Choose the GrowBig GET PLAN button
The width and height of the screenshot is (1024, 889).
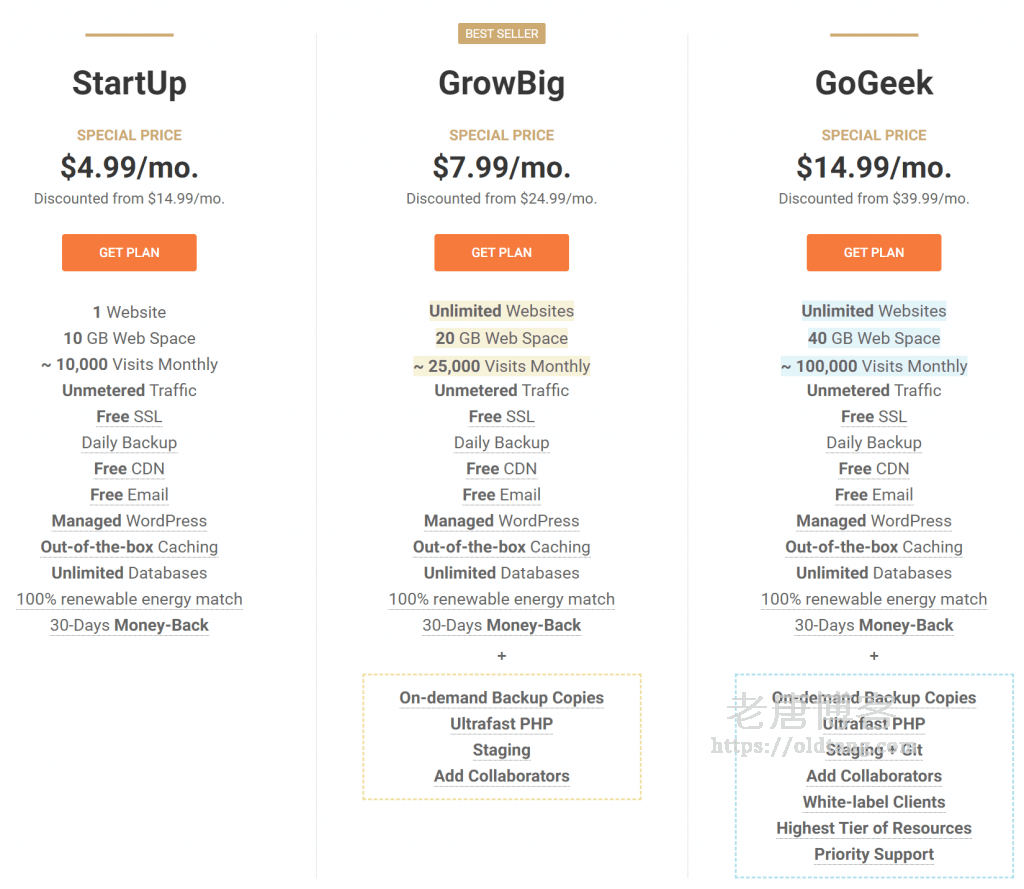[x=501, y=253]
